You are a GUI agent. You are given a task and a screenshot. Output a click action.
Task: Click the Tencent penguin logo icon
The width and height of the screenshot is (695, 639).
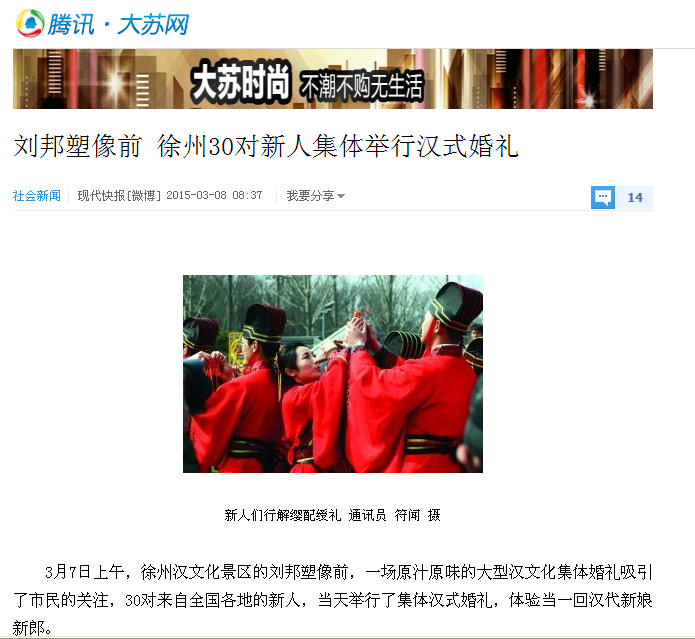[x=30, y=23]
